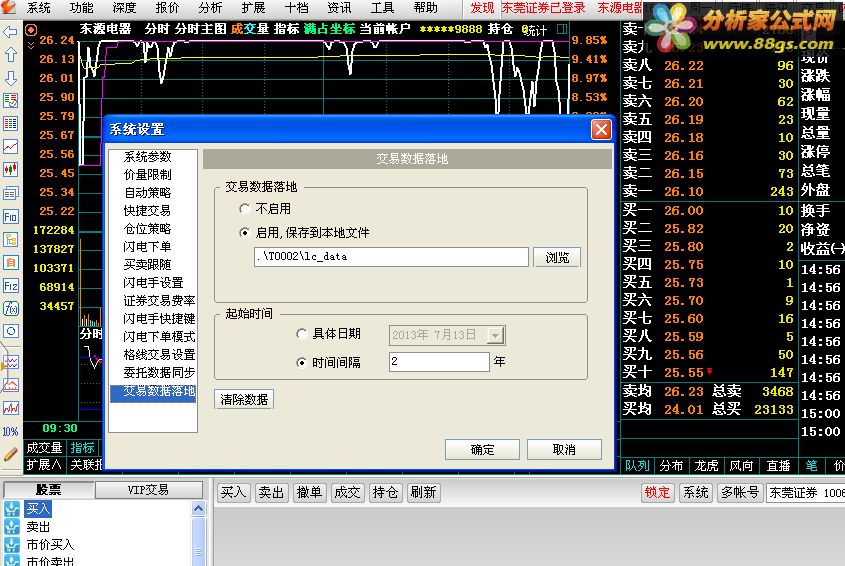Image resolution: width=845 pixels, height=566 pixels.
Task: Open the f(x) formula sidebar icon
Action: pyautogui.click(x=10, y=308)
